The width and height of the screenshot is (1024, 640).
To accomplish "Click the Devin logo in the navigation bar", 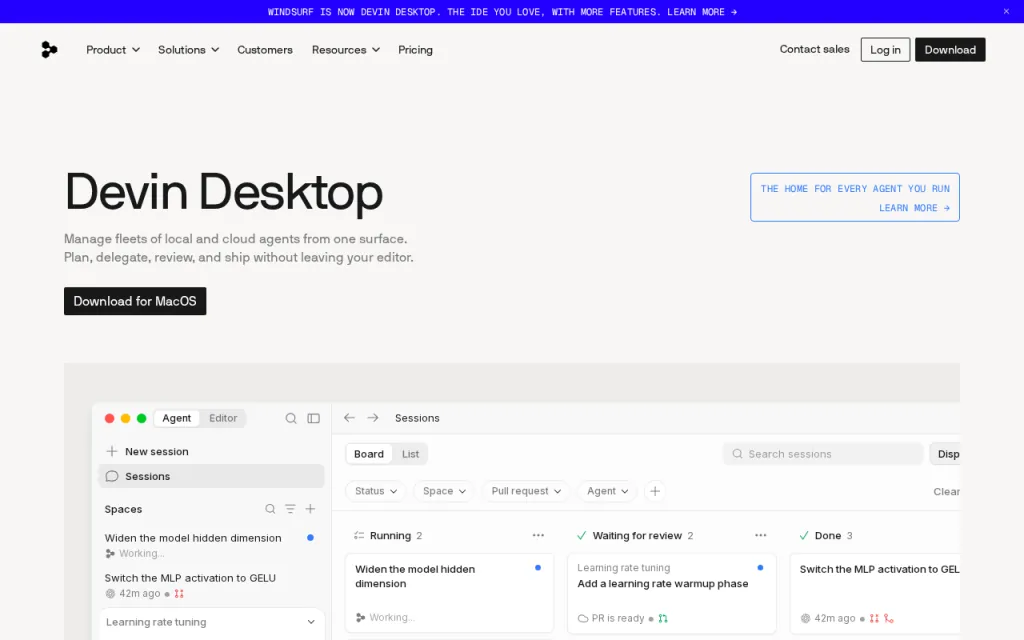I will (x=49, y=50).
